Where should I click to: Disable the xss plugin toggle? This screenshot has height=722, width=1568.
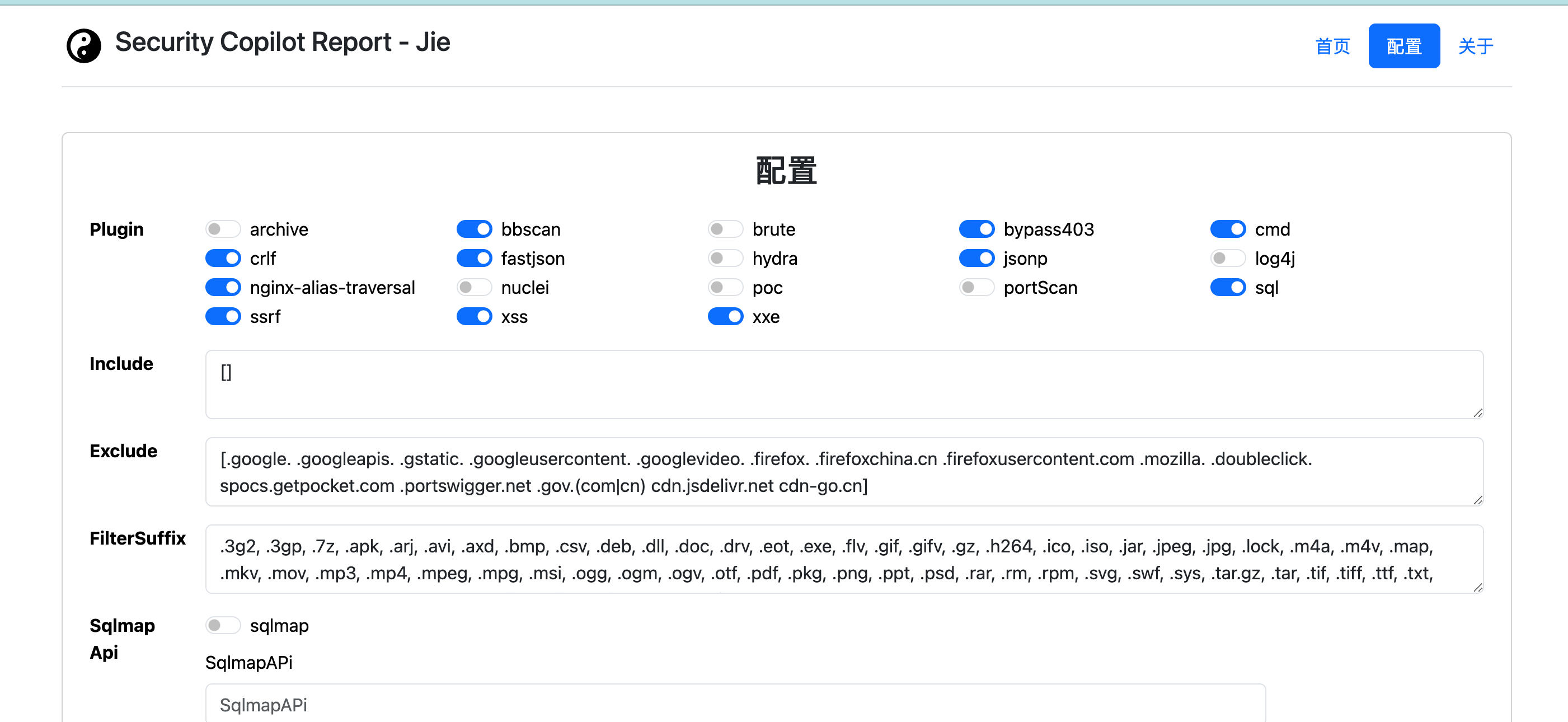(x=473, y=317)
